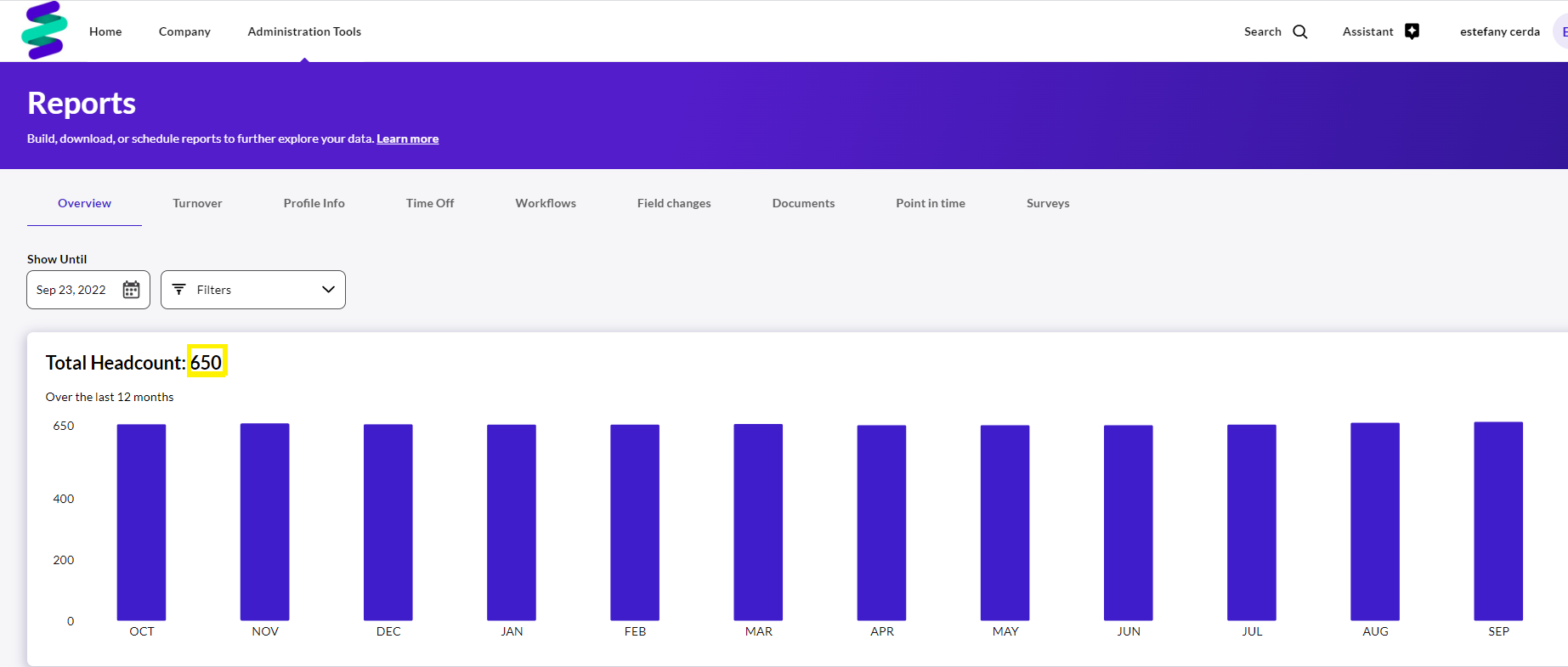Click the SEP headcount bar

1497,521
